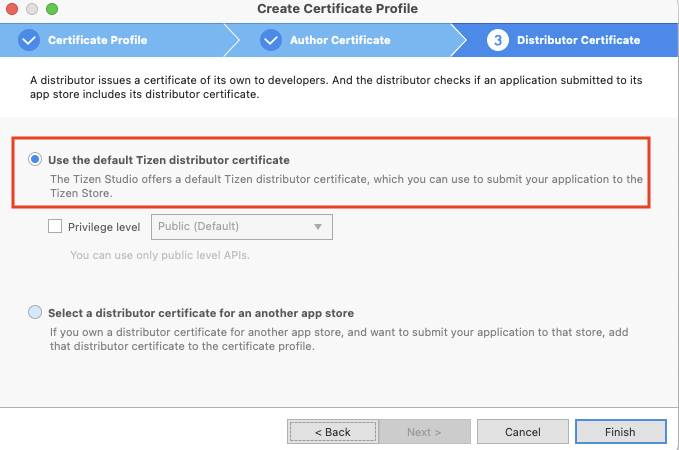Viewport: 679px width, 450px height.
Task: Click the step 3 number icon
Action: click(498, 40)
